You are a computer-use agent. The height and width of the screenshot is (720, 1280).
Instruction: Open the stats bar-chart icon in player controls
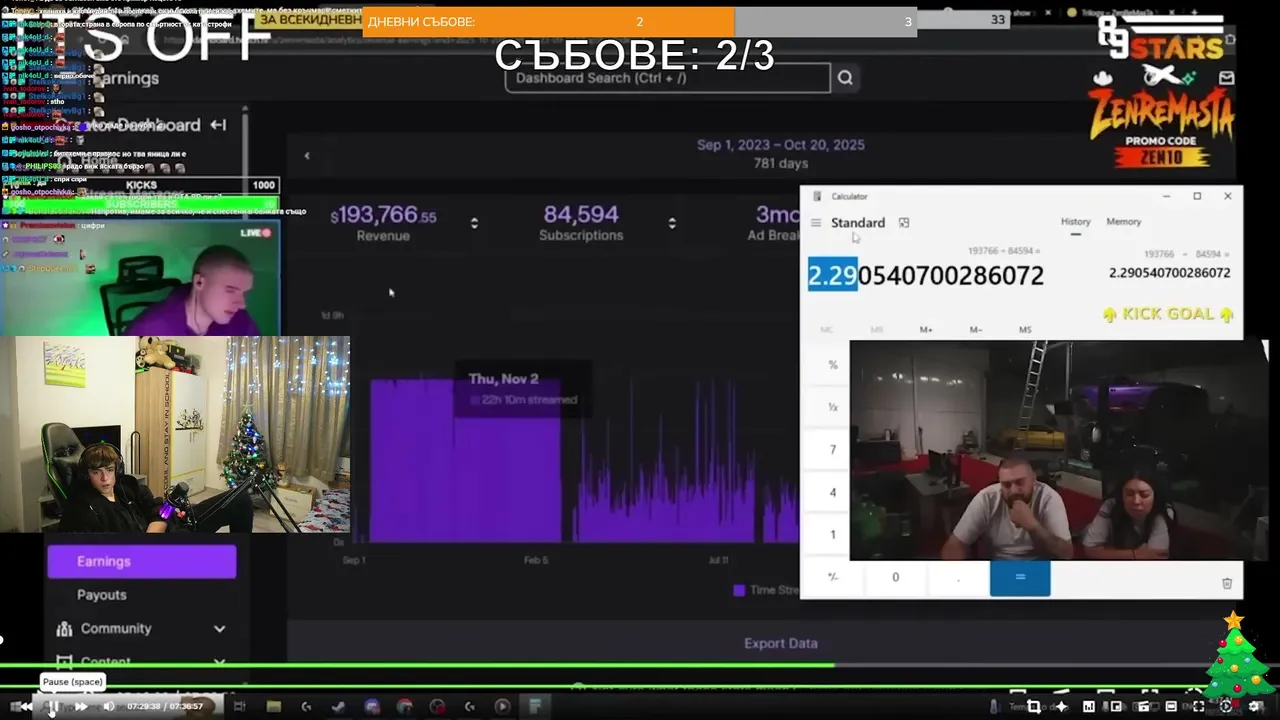click(x=1089, y=706)
